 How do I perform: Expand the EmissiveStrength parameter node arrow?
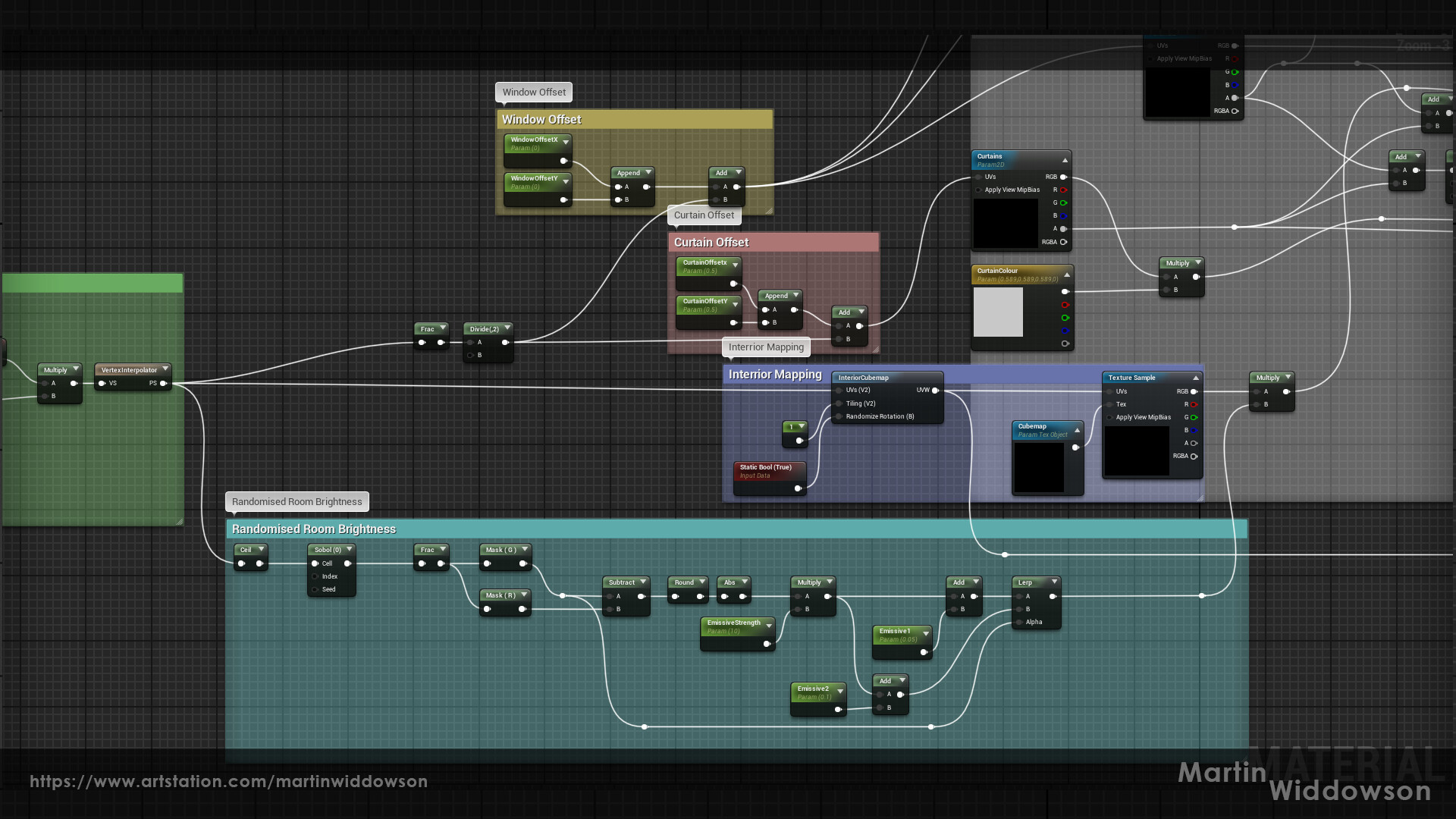coord(769,626)
